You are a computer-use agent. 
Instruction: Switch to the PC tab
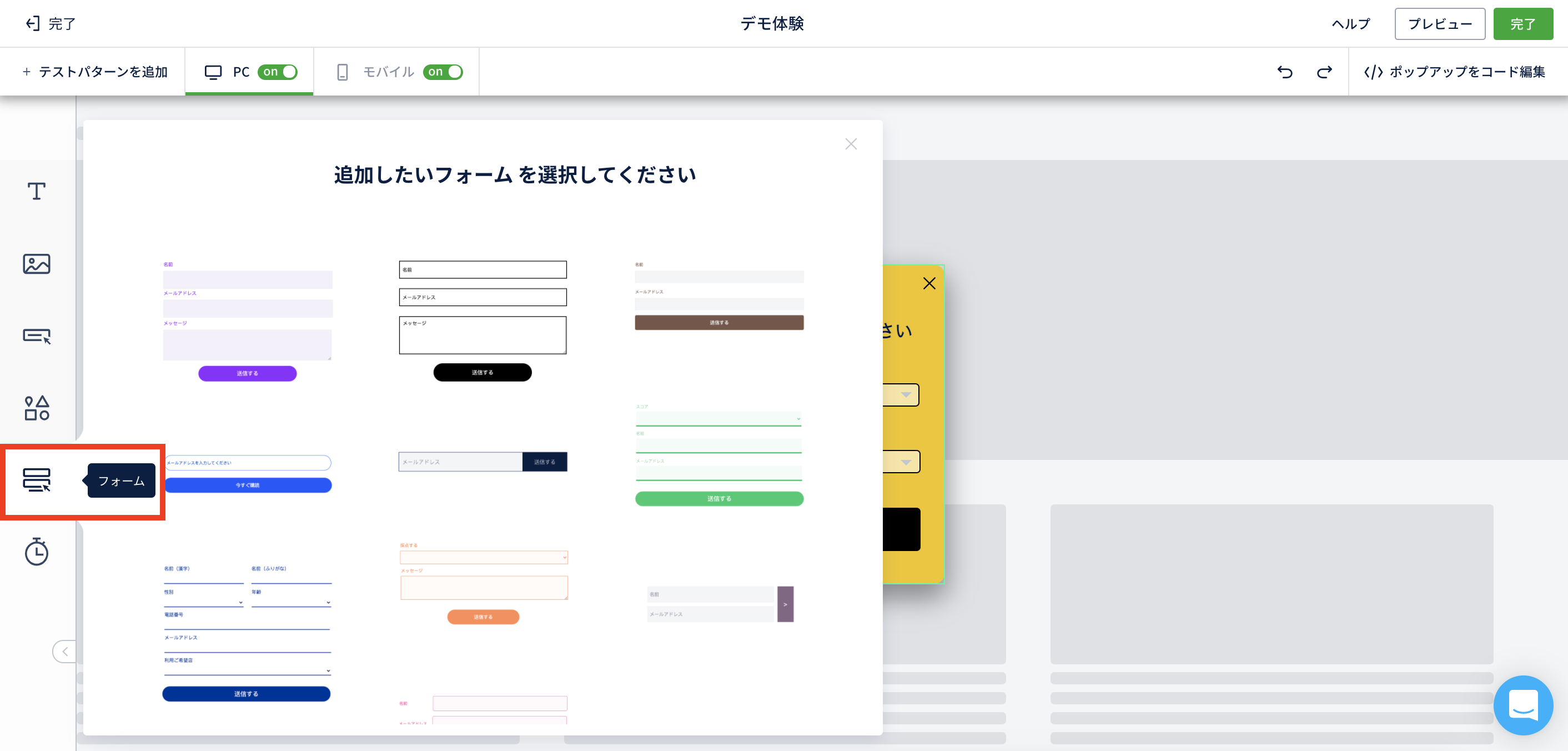[x=249, y=72]
